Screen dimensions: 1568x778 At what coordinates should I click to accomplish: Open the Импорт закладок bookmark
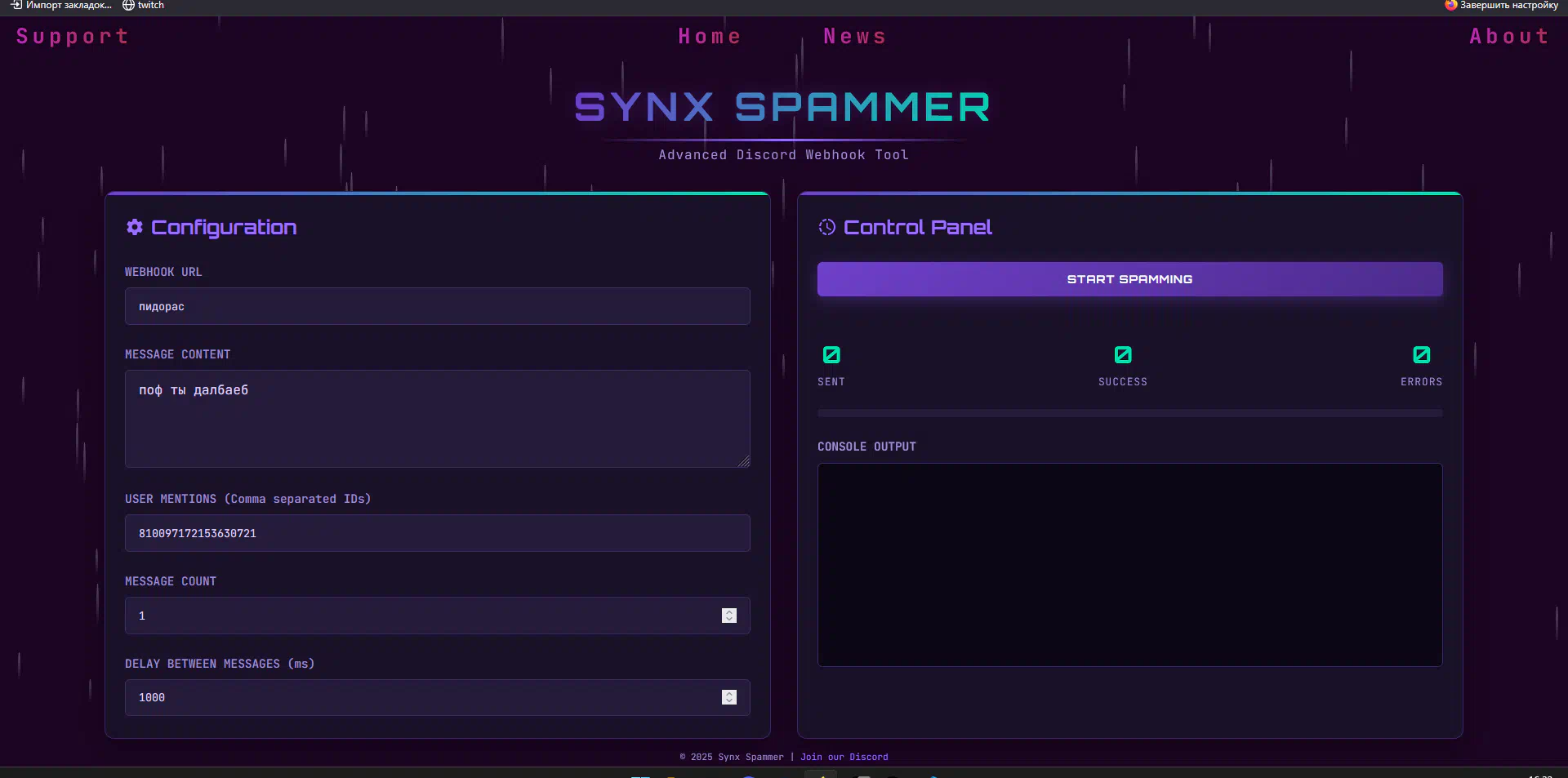click(x=62, y=5)
